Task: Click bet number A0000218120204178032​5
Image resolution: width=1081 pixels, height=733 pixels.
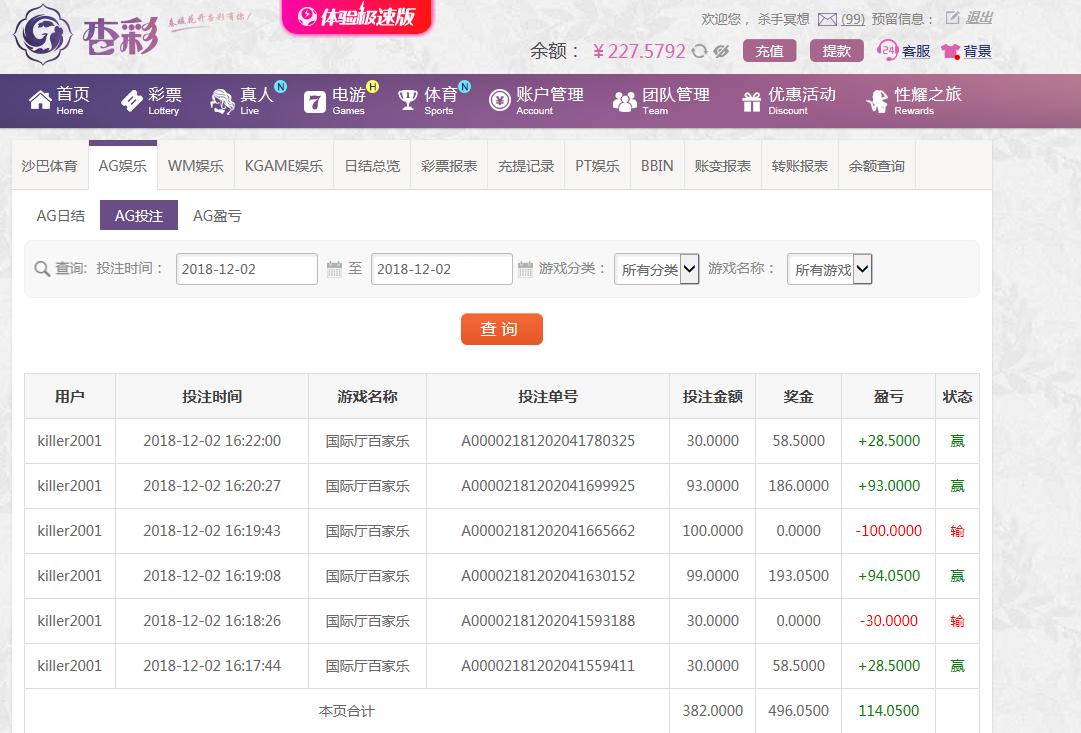Action: coord(548,441)
